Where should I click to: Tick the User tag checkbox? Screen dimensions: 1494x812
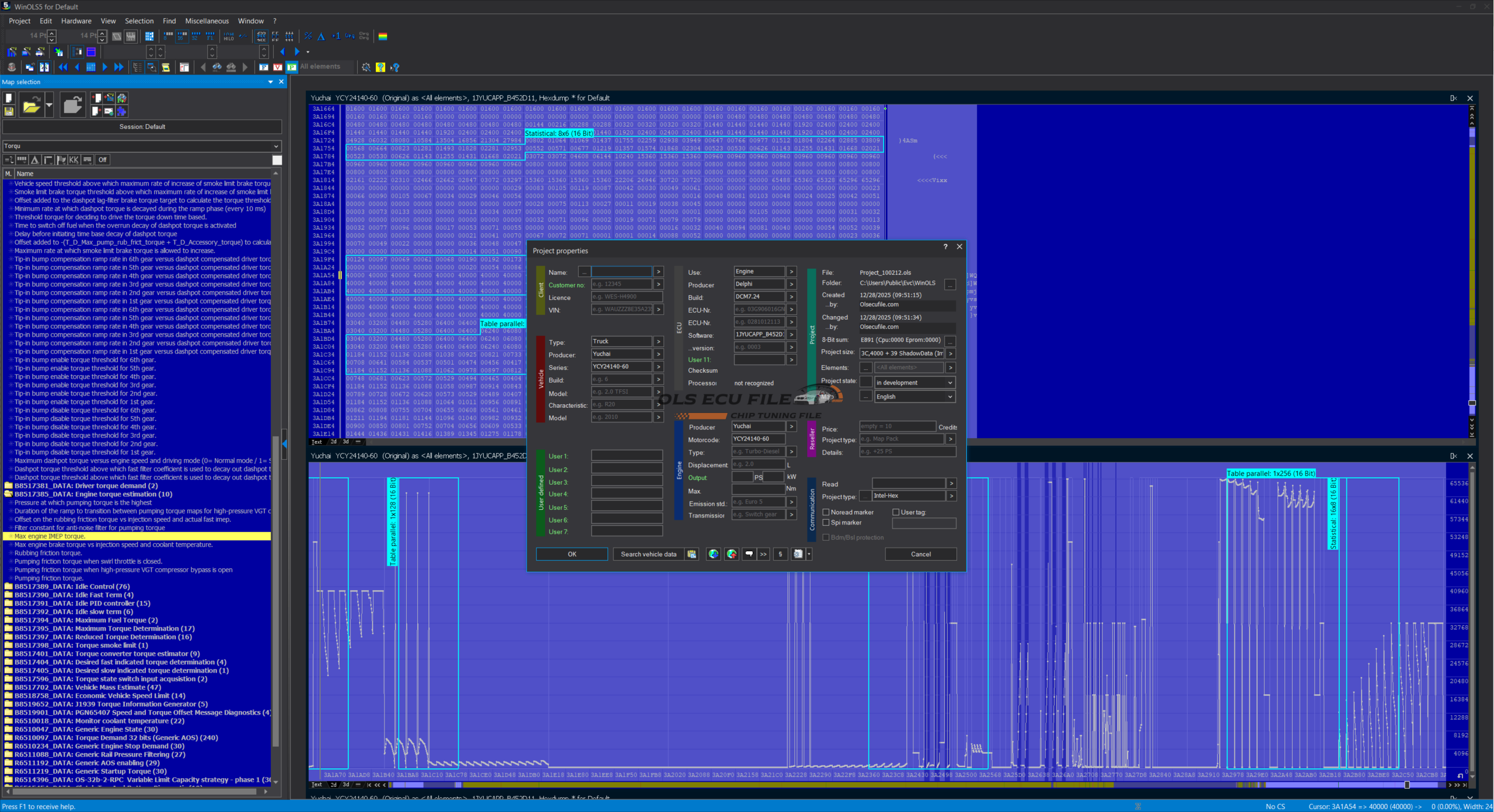click(896, 512)
